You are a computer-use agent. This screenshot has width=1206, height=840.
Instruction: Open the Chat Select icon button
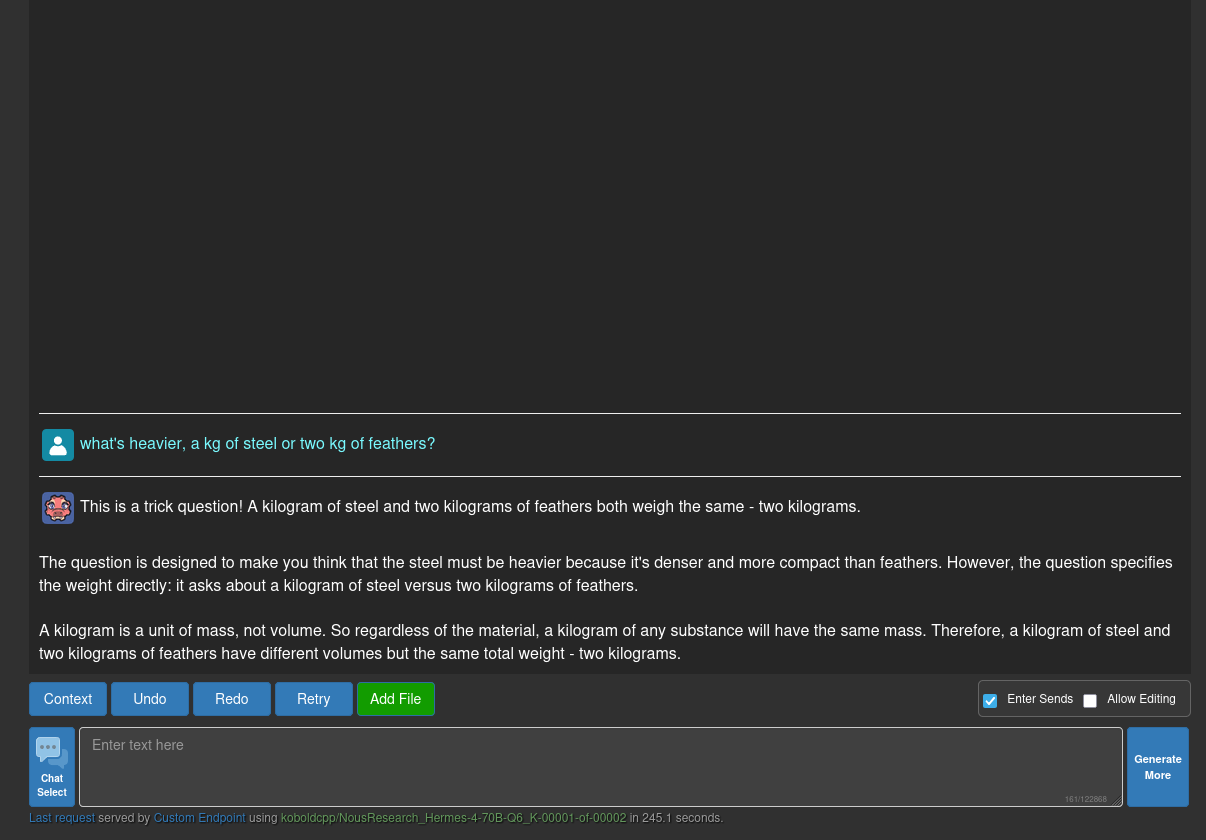(x=52, y=767)
